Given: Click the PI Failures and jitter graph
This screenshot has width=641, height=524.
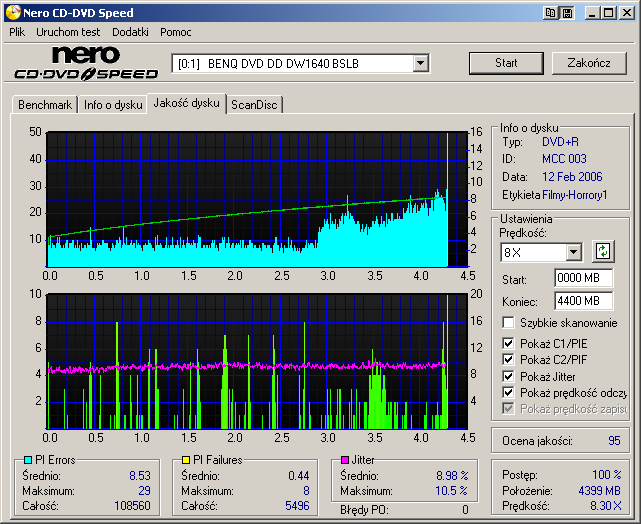Looking at the screenshot, I should point(257,361).
